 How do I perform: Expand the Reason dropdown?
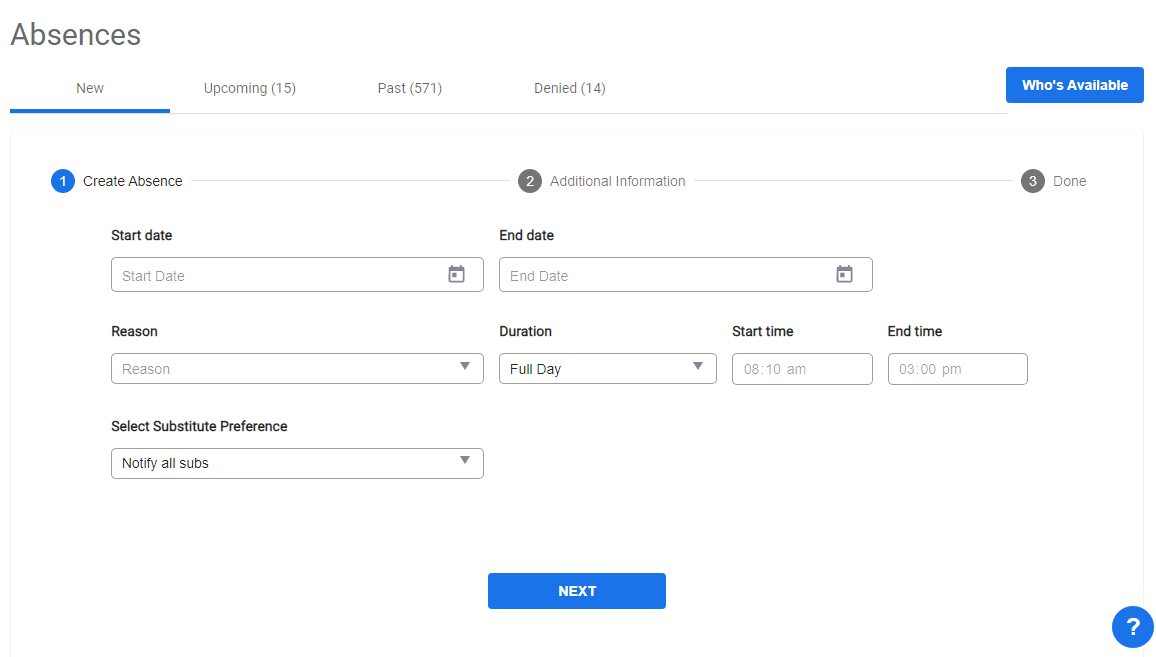297,368
